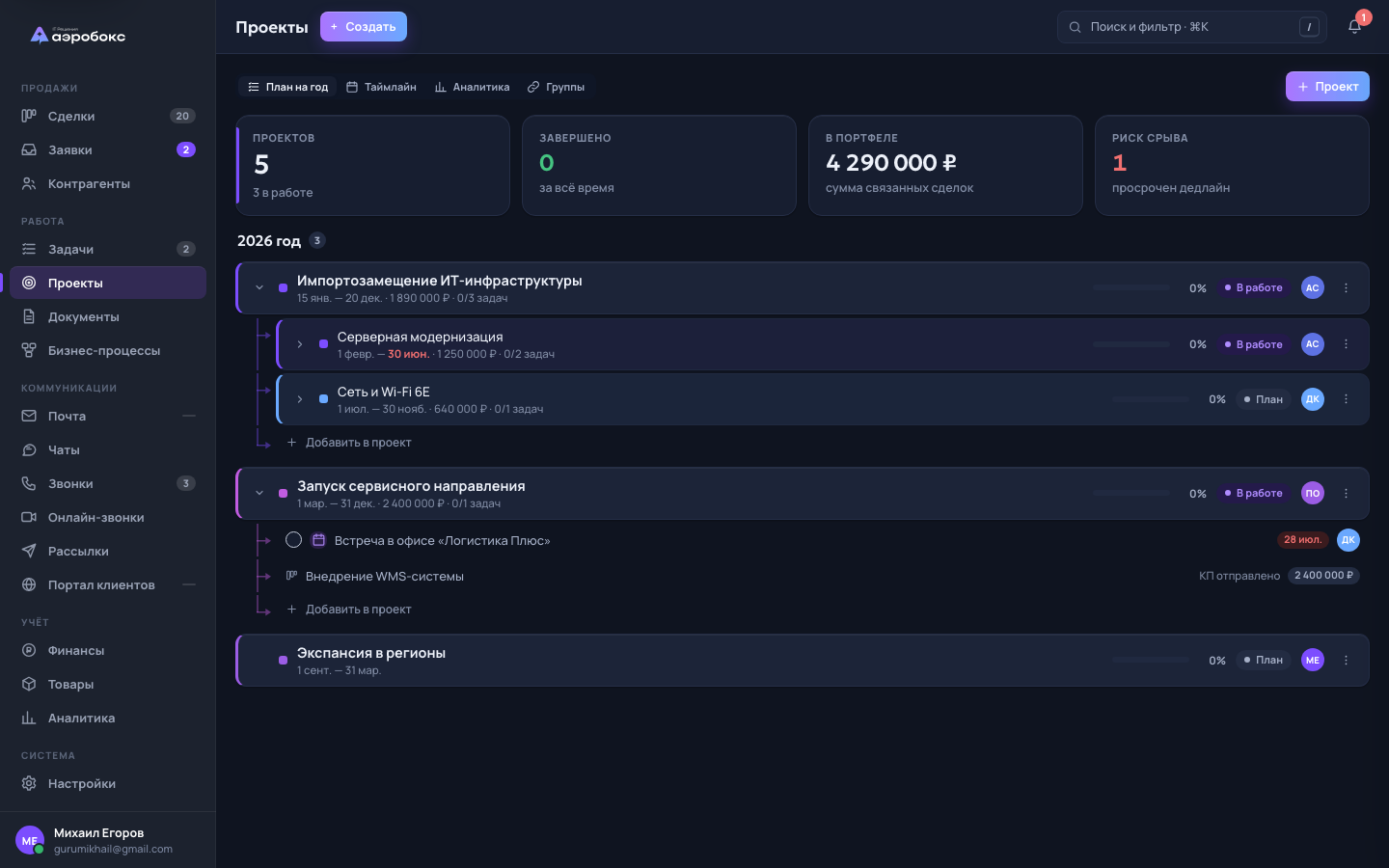This screenshot has width=1389, height=868.
Task: Mark Встреча в офисе task complete
Action: (294, 540)
